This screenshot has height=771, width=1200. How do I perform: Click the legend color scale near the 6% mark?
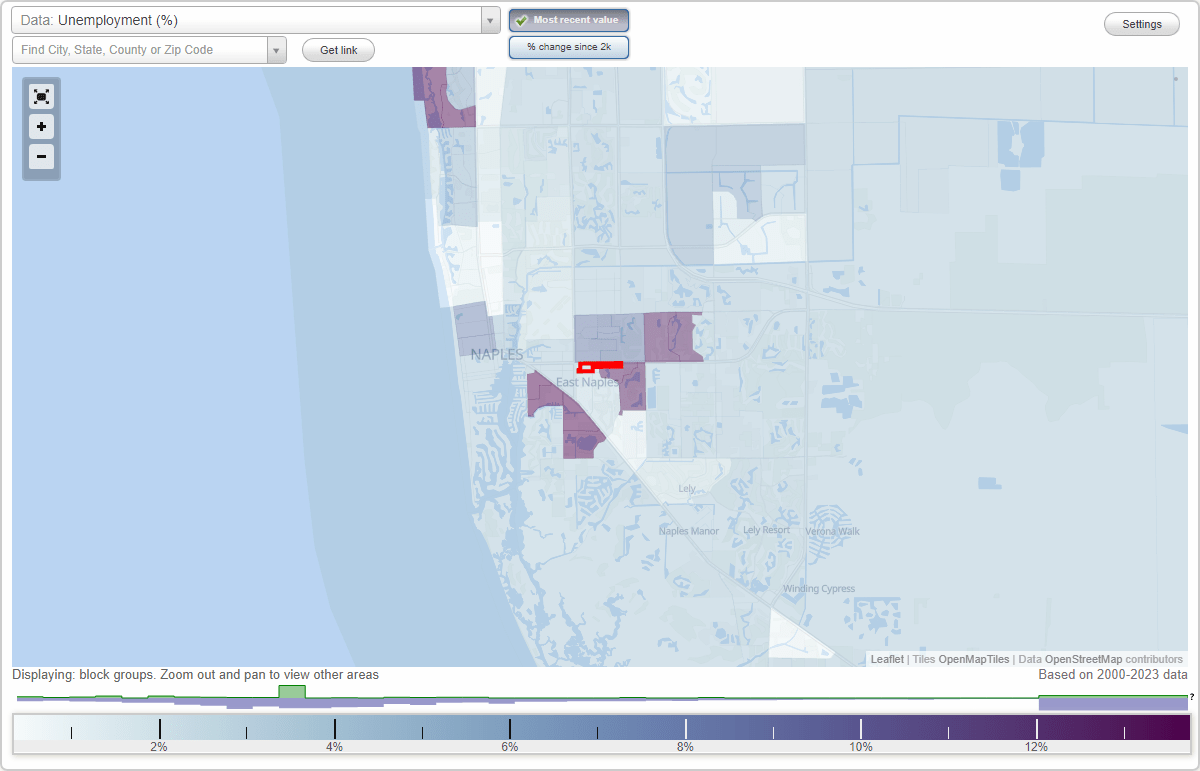click(510, 727)
